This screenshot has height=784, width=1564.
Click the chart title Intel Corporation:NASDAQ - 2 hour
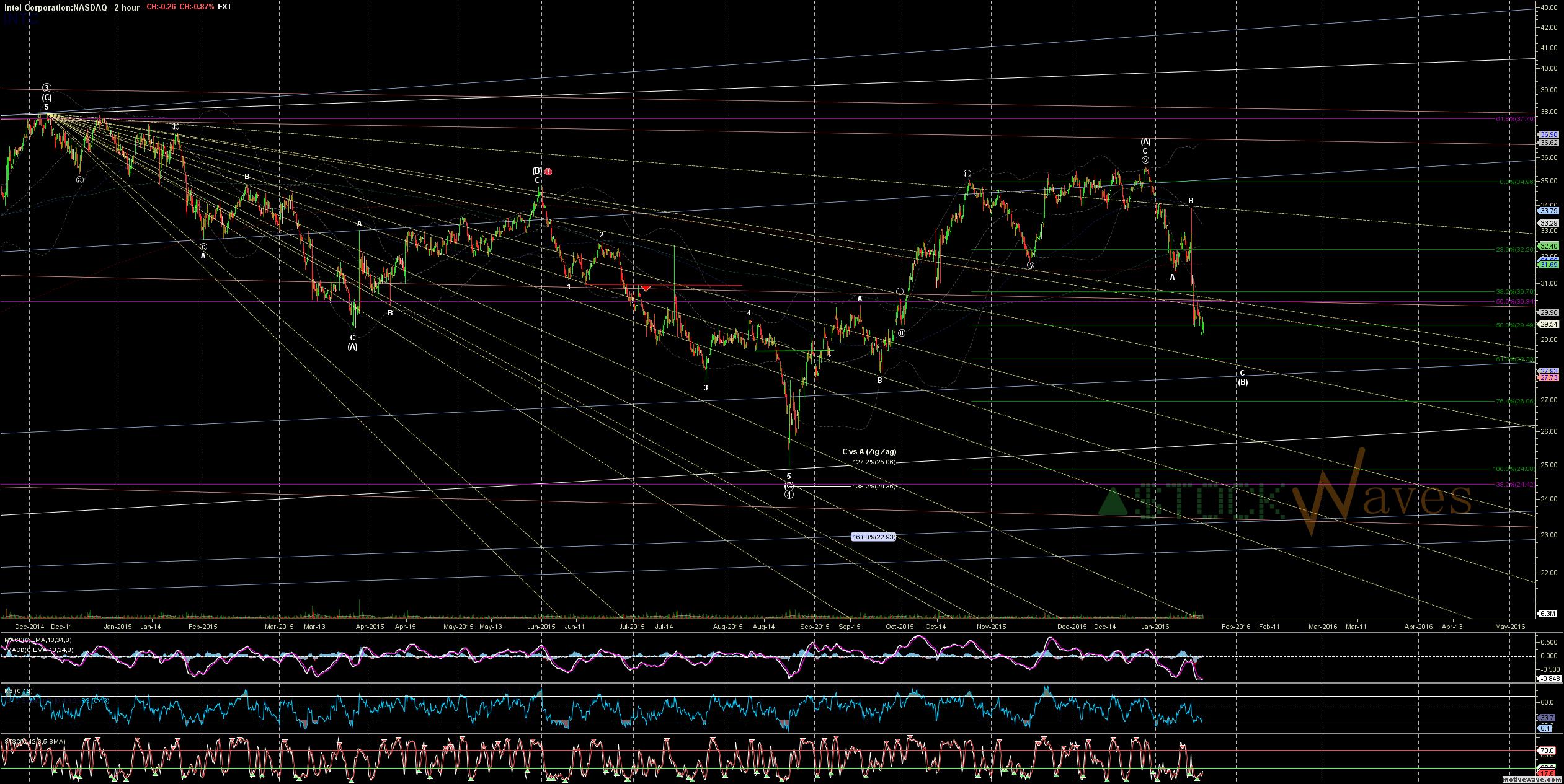click(x=72, y=7)
